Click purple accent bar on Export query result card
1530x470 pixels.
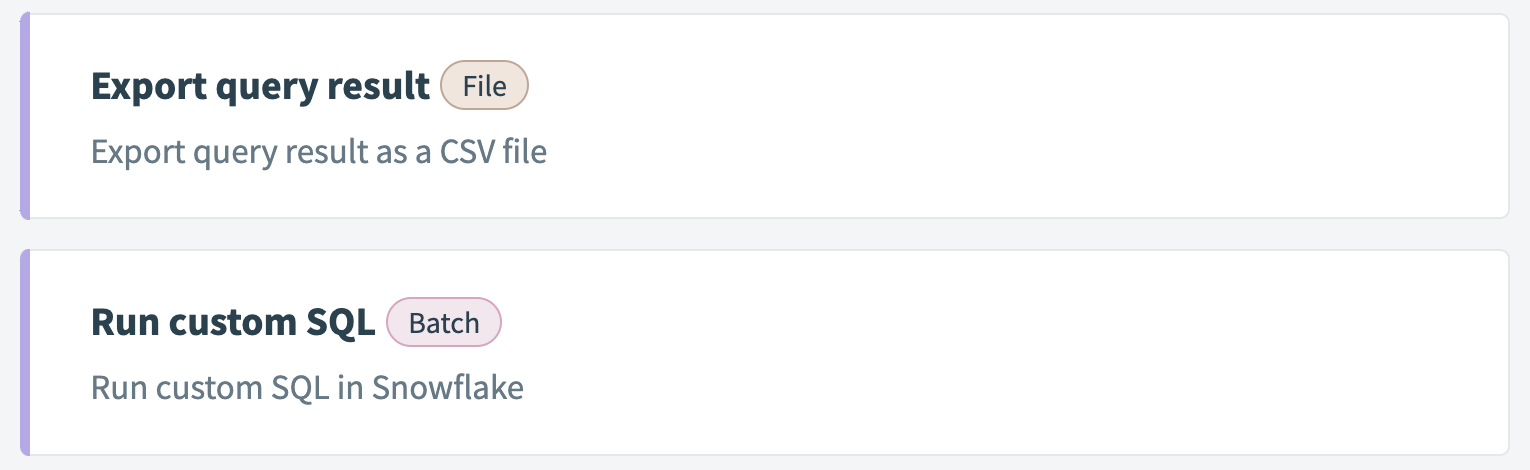25,115
